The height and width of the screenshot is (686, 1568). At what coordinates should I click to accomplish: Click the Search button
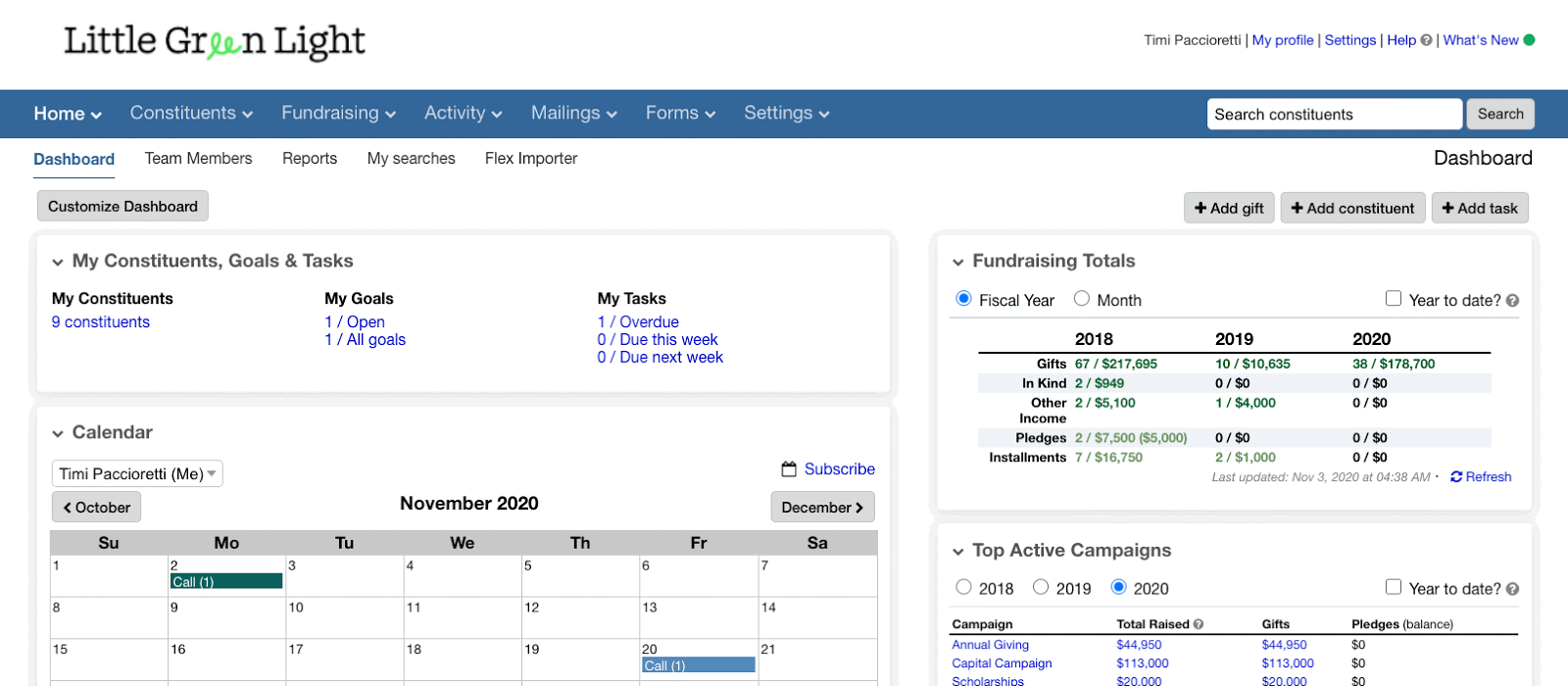click(x=1500, y=114)
